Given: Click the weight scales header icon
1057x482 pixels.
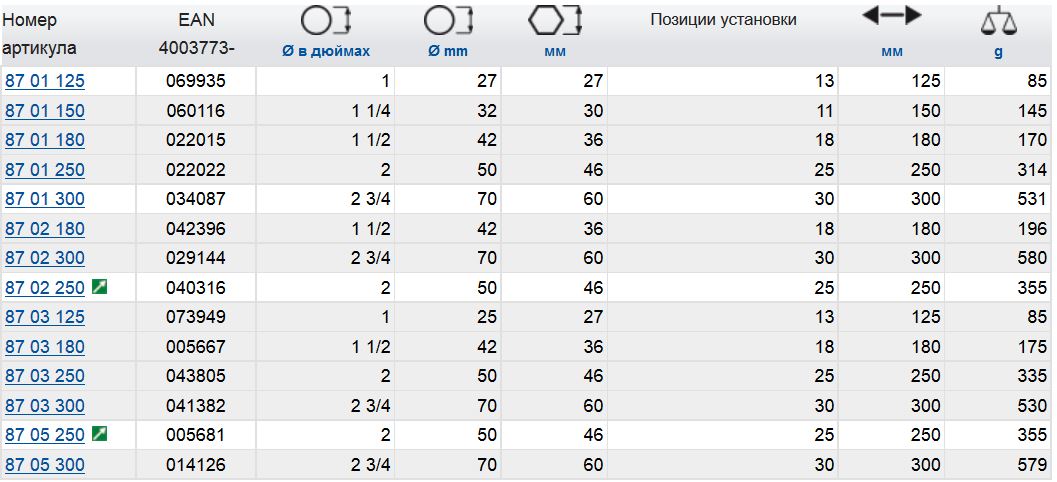Looking at the screenshot, I should (x=998, y=20).
